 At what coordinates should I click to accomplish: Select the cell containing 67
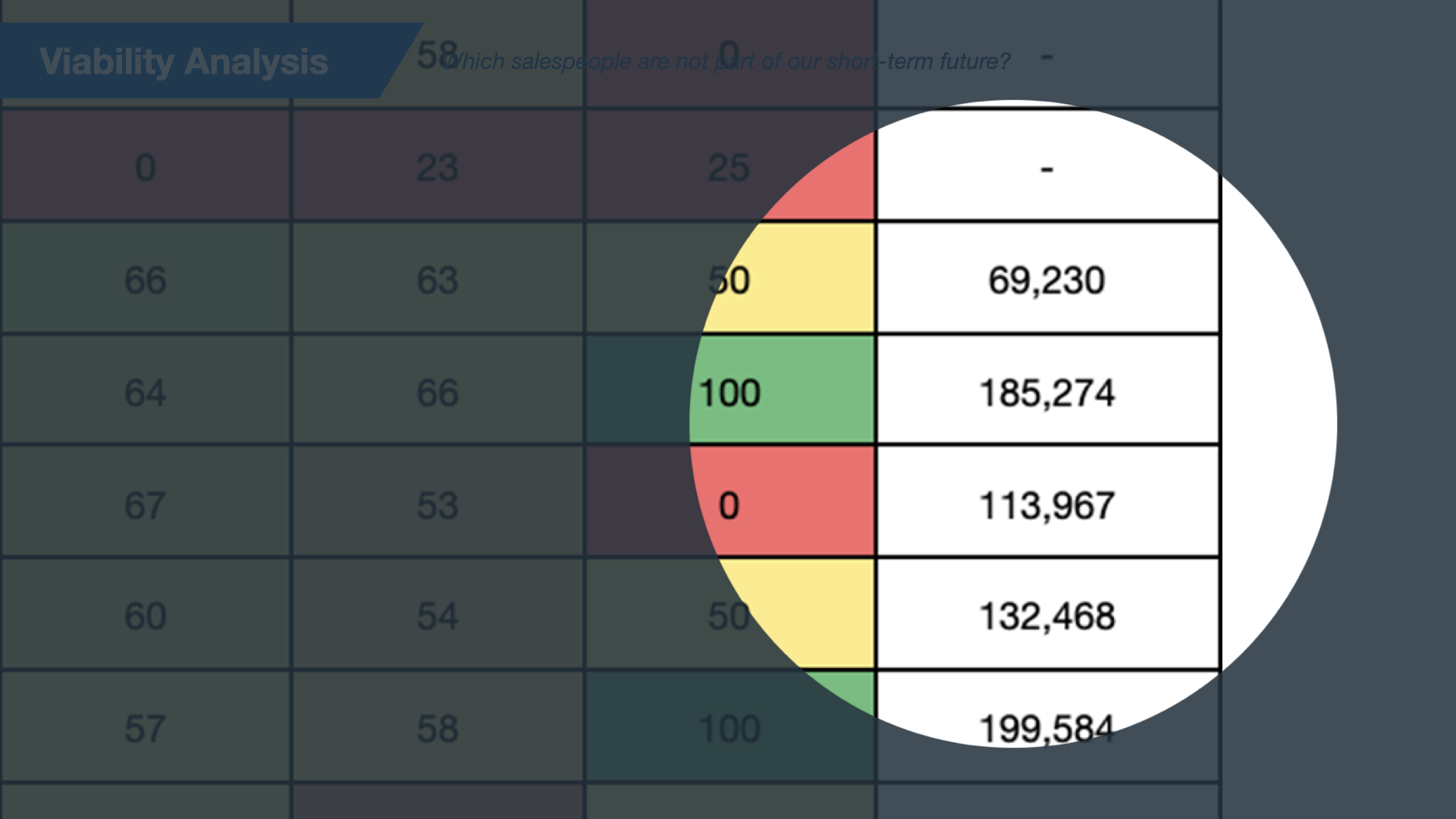click(145, 503)
